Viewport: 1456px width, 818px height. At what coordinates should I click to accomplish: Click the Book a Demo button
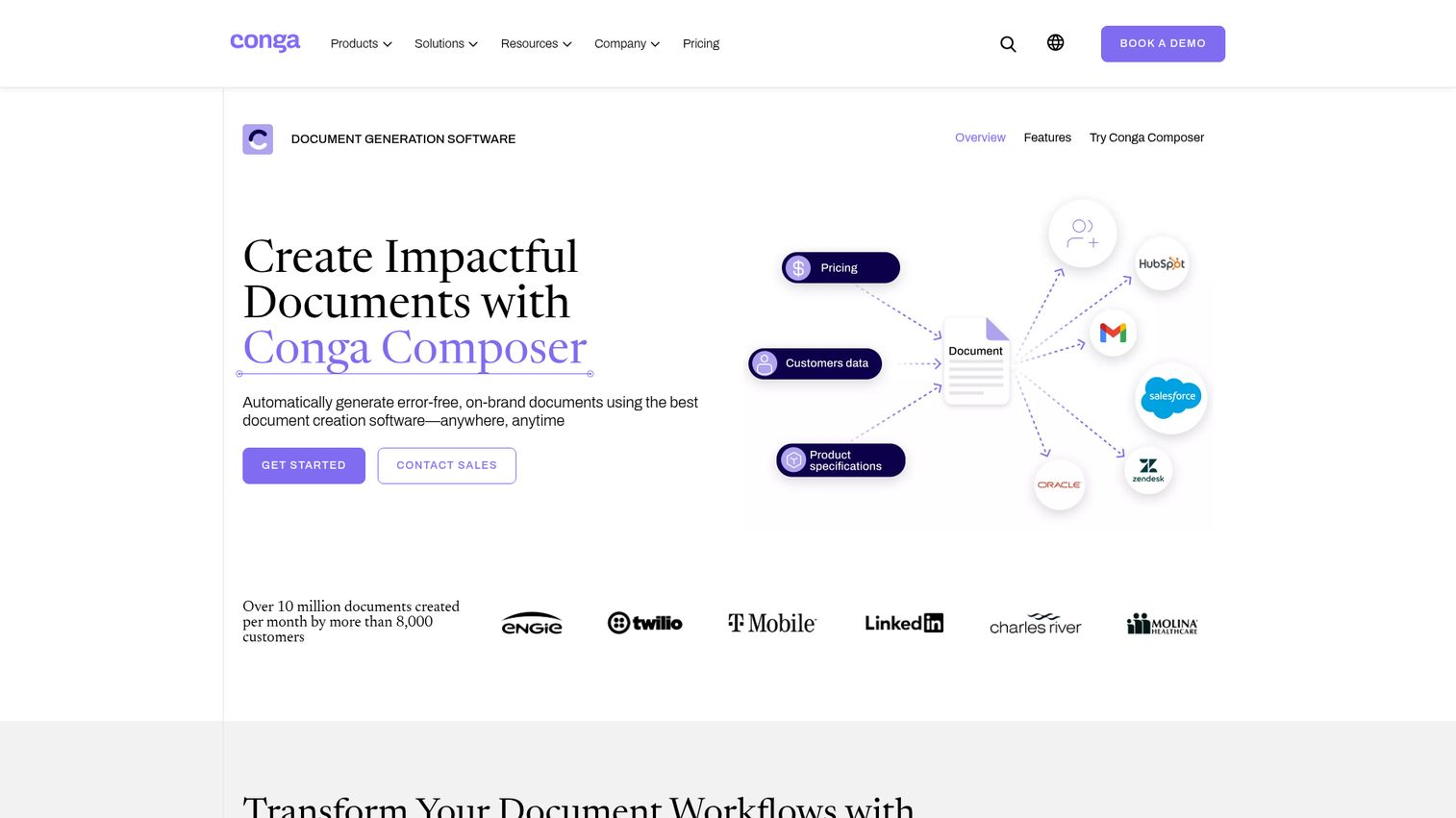coord(1163,44)
